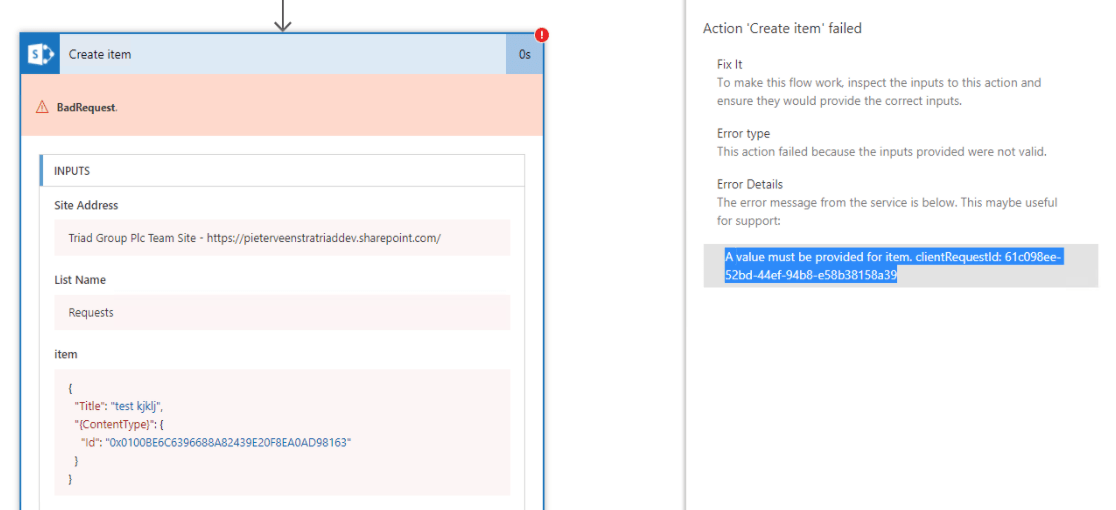Click the highlighted clientRequestId error message
This screenshot has width=1116, height=510.
(x=894, y=266)
